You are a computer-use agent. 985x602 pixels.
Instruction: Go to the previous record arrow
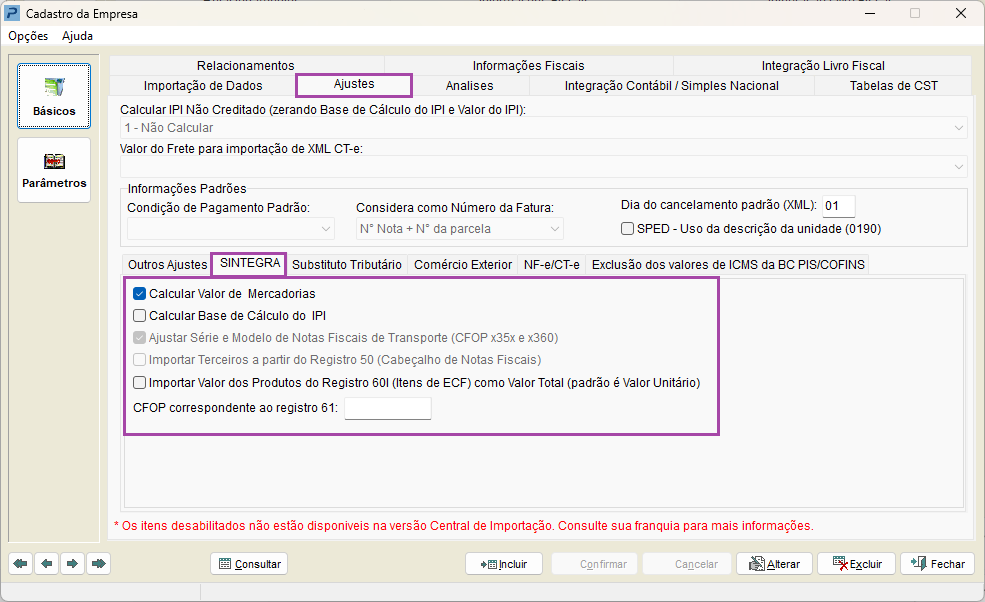tap(46, 564)
